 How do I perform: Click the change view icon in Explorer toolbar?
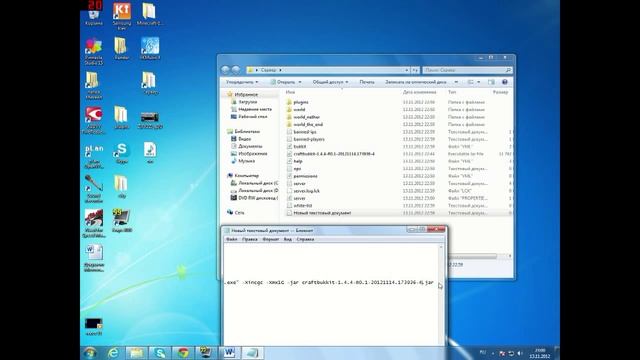471,82
